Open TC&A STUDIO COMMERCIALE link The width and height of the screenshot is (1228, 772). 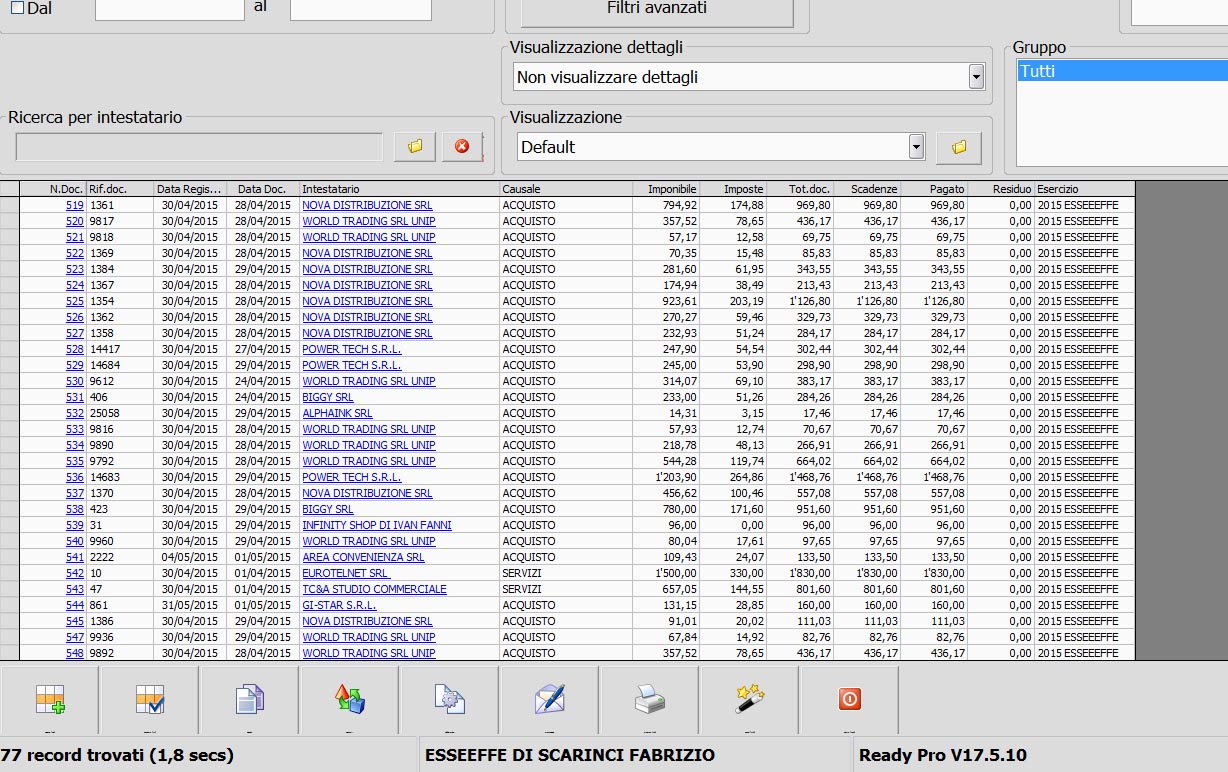375,589
